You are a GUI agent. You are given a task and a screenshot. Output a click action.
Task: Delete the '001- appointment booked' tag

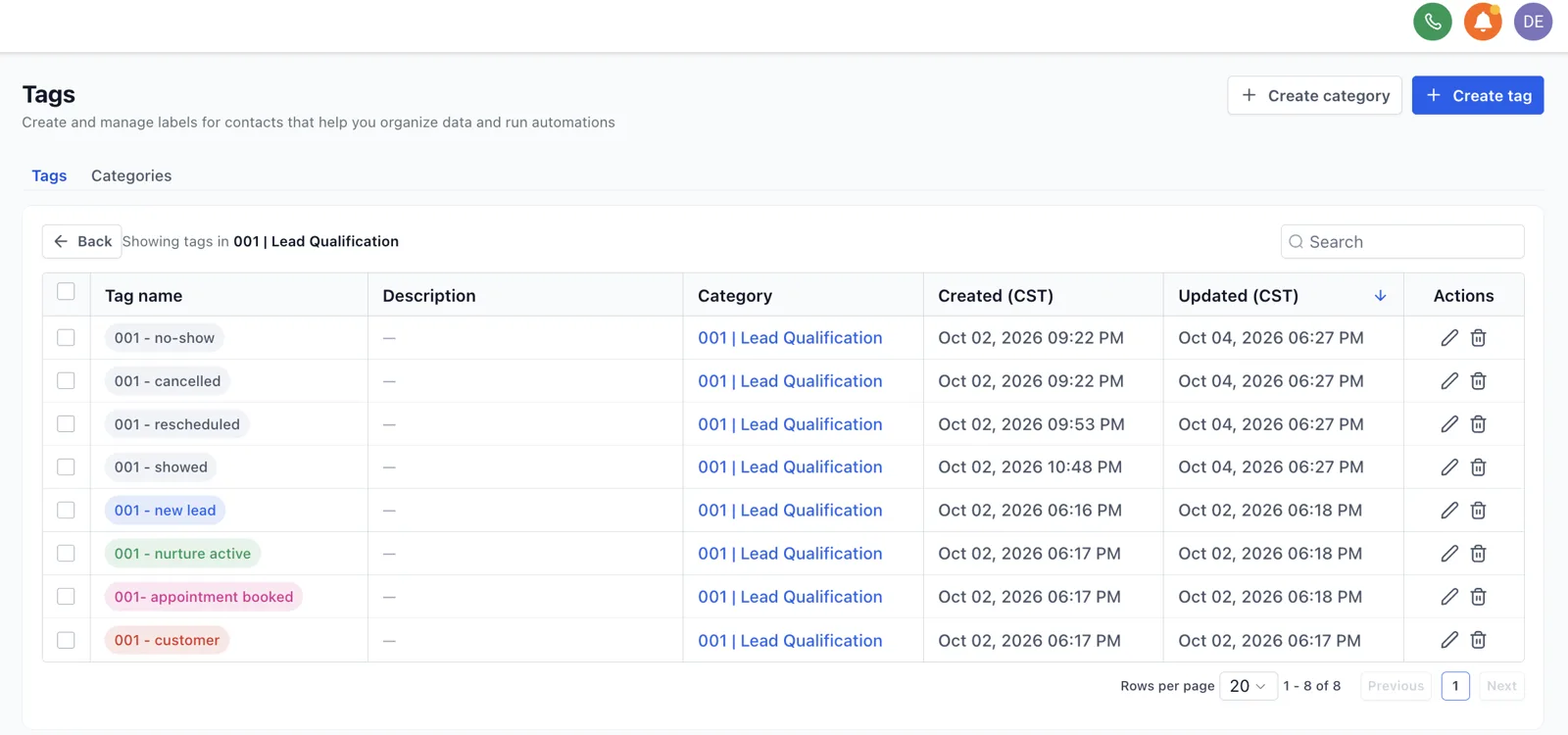1478,597
